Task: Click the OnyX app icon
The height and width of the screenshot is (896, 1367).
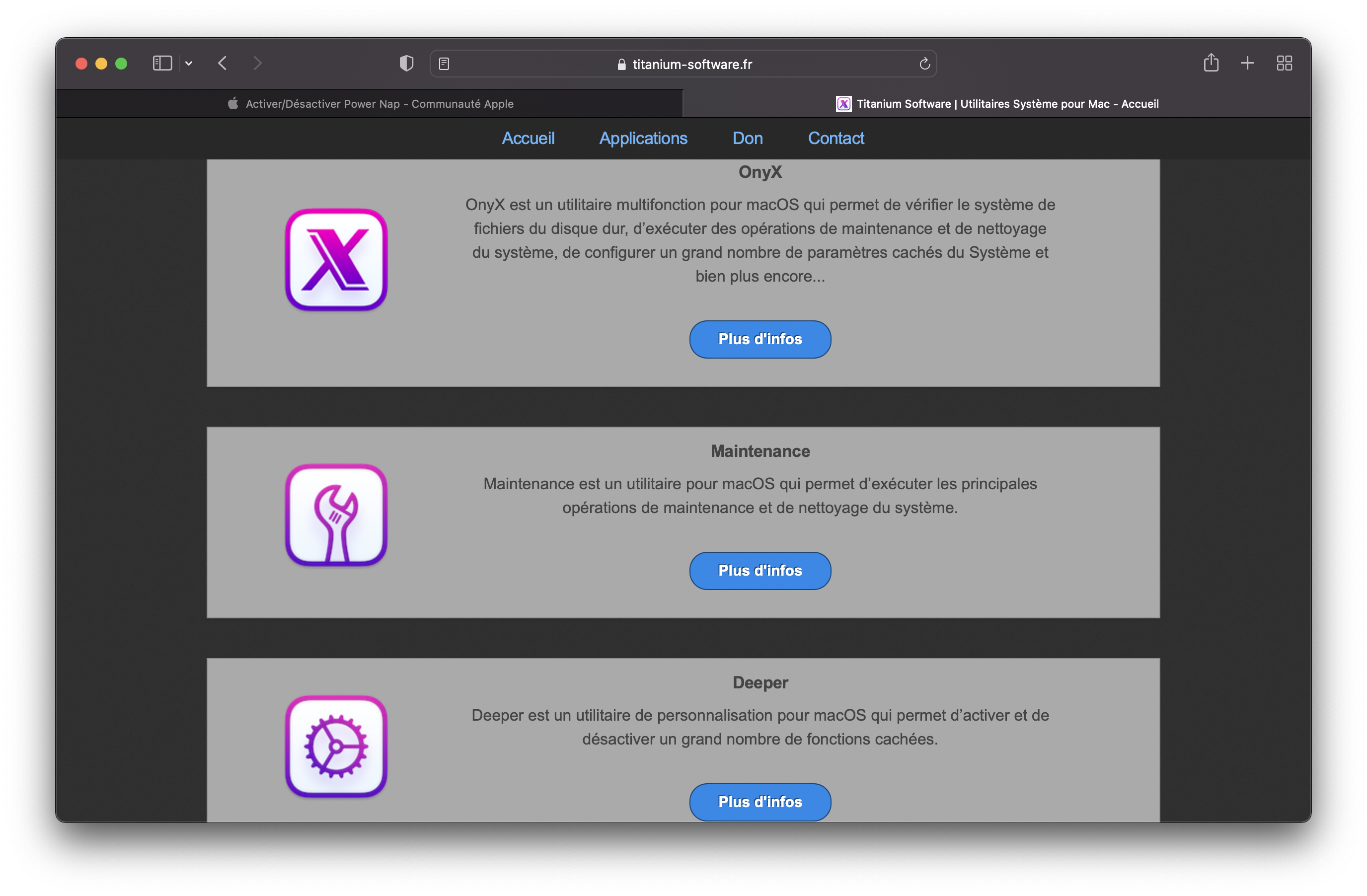Action: coord(336,260)
